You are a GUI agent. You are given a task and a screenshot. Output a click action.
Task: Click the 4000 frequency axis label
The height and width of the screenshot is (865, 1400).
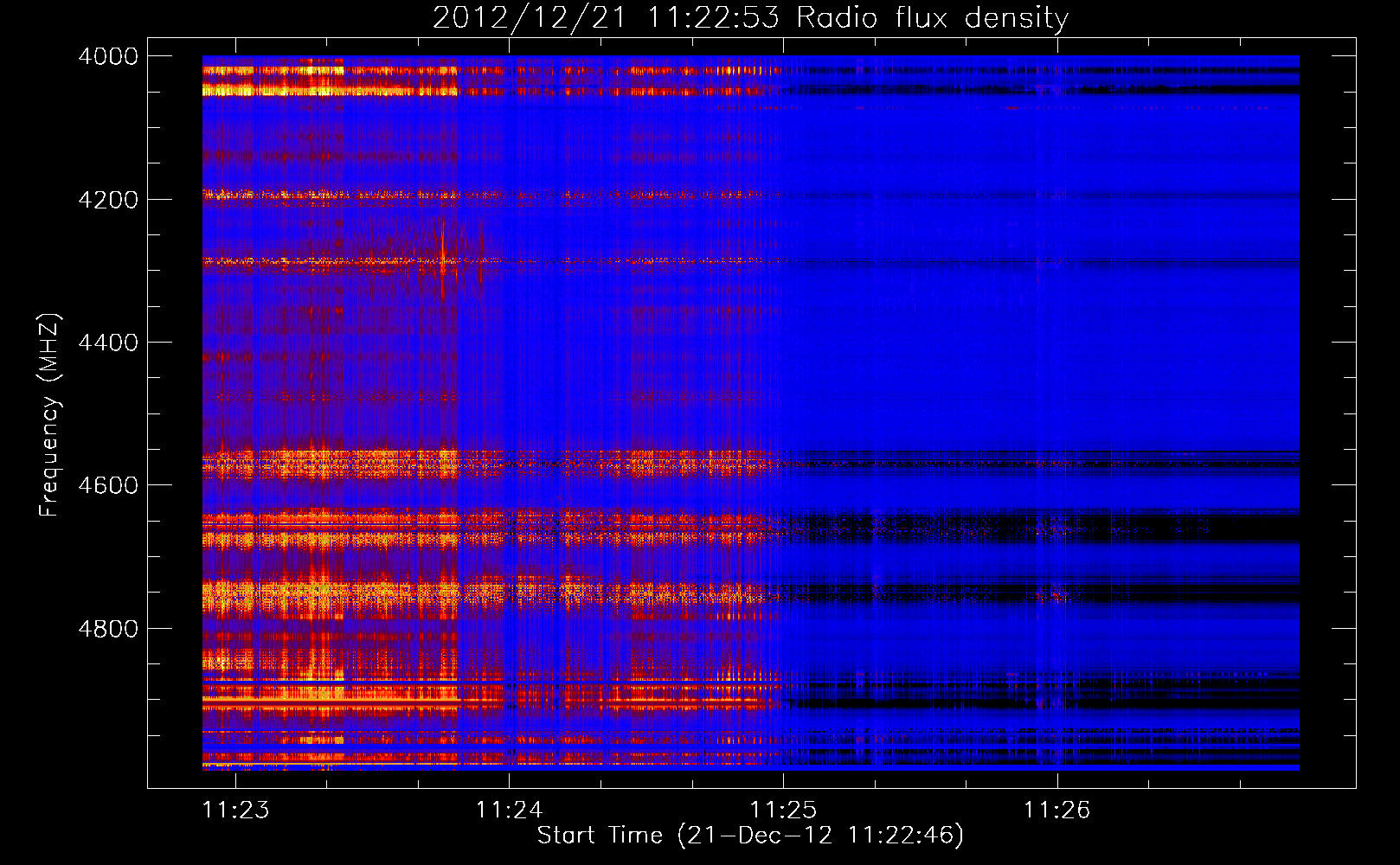pos(108,56)
